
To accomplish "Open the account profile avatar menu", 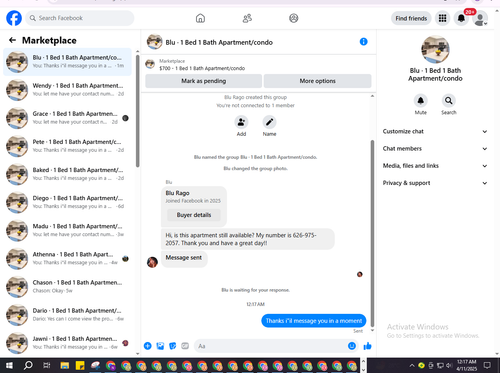I will pyautogui.click(x=480, y=18).
